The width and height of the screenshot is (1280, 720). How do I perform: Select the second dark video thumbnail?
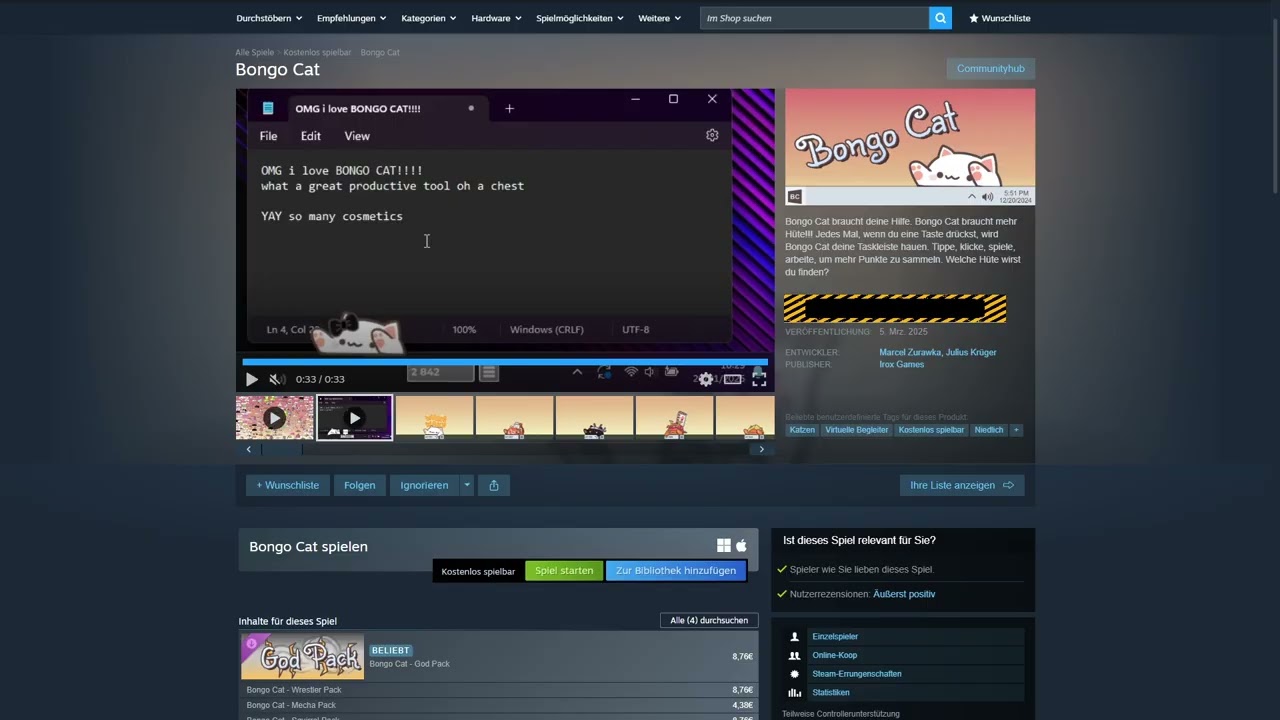(355, 418)
